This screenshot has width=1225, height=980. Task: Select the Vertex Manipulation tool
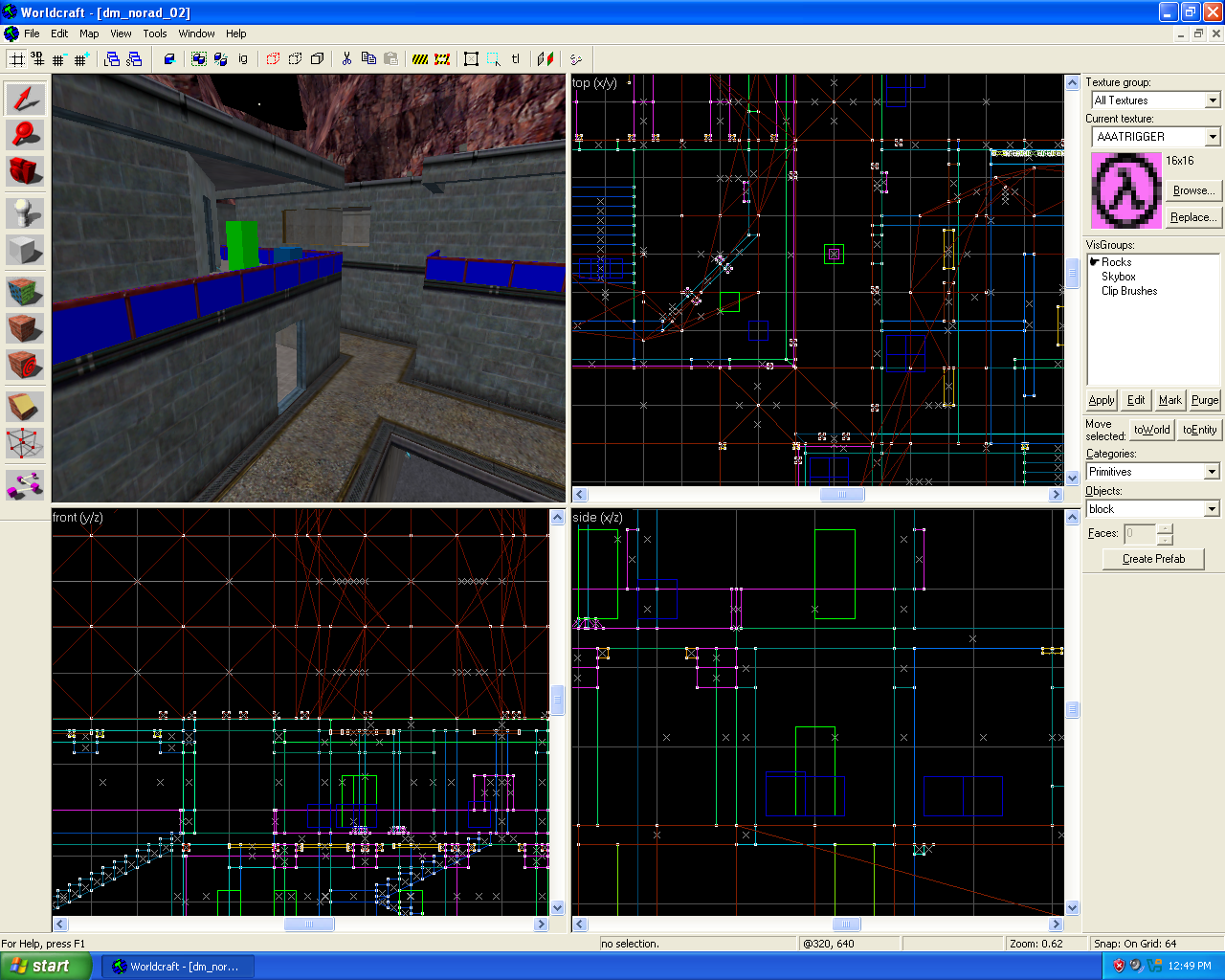[x=25, y=443]
